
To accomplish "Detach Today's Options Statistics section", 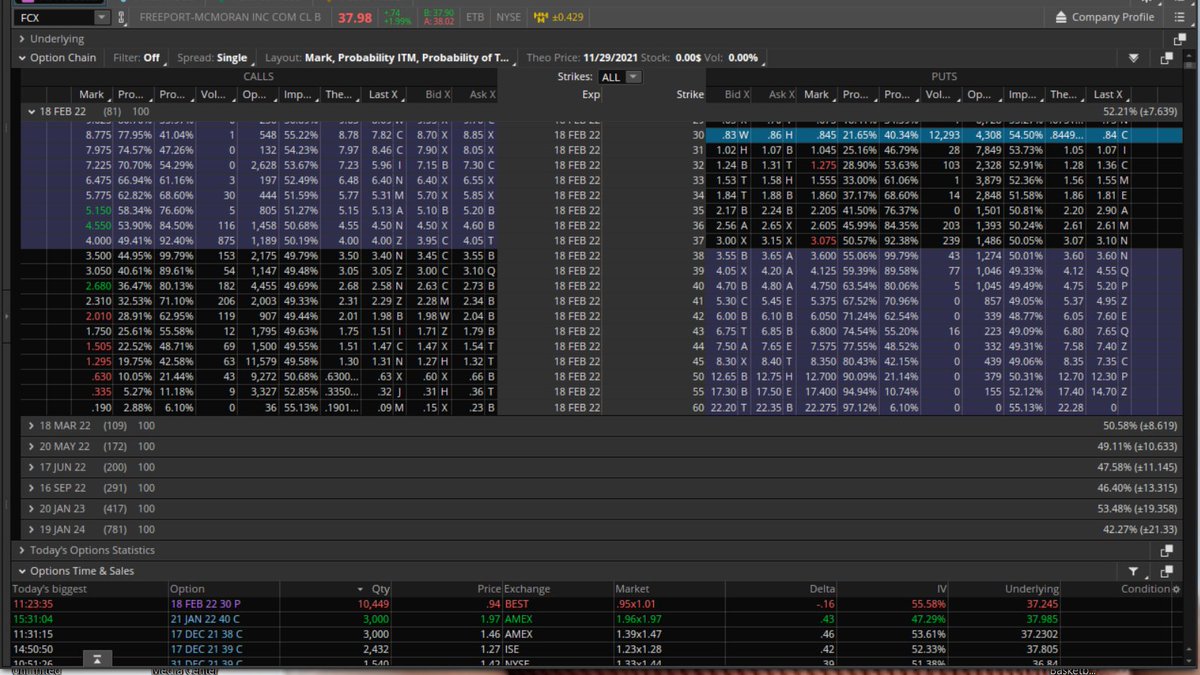I will pyautogui.click(x=1166, y=551).
